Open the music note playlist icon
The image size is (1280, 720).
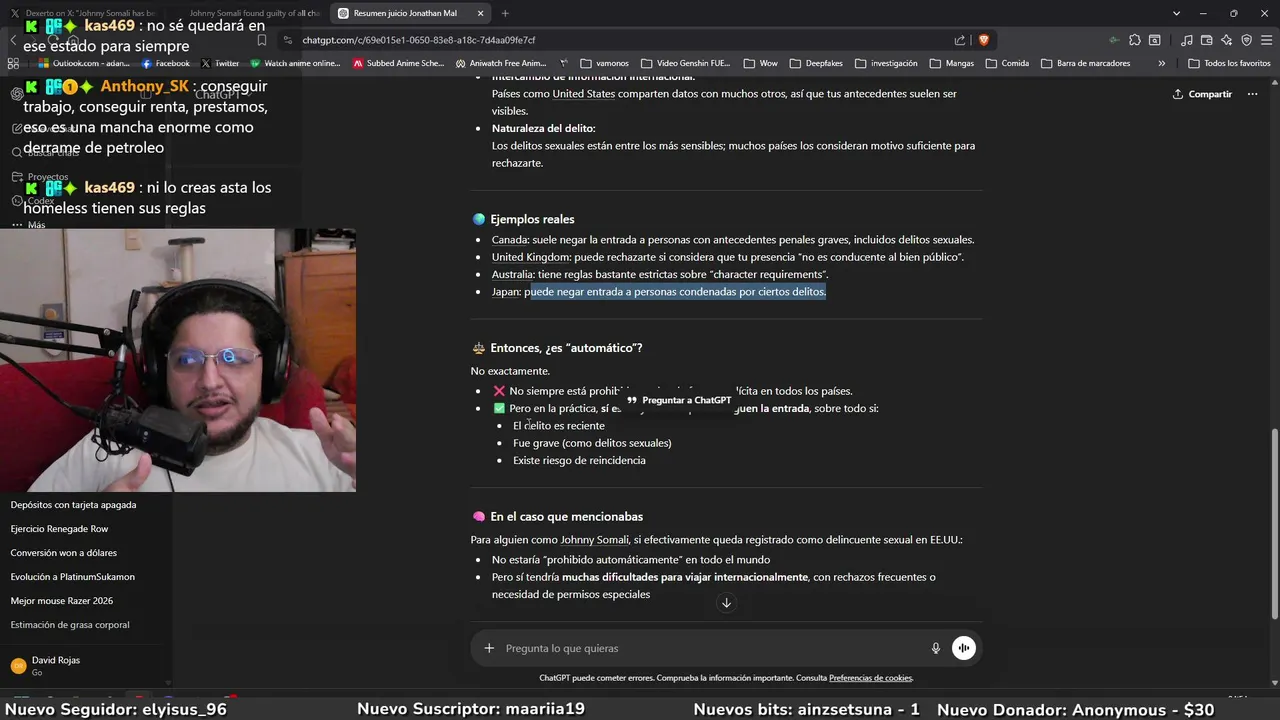click(x=1186, y=40)
